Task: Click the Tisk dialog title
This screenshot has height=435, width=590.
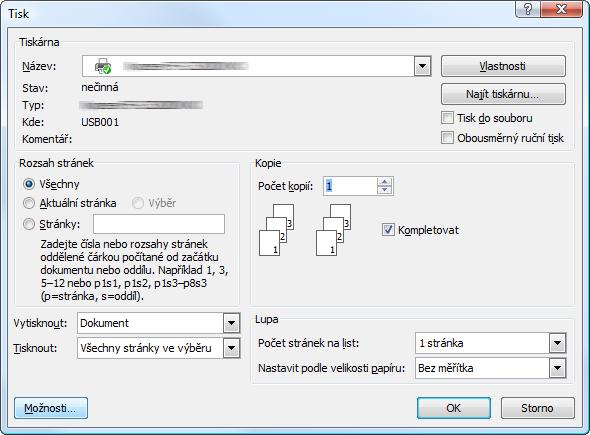Action: 18,14
